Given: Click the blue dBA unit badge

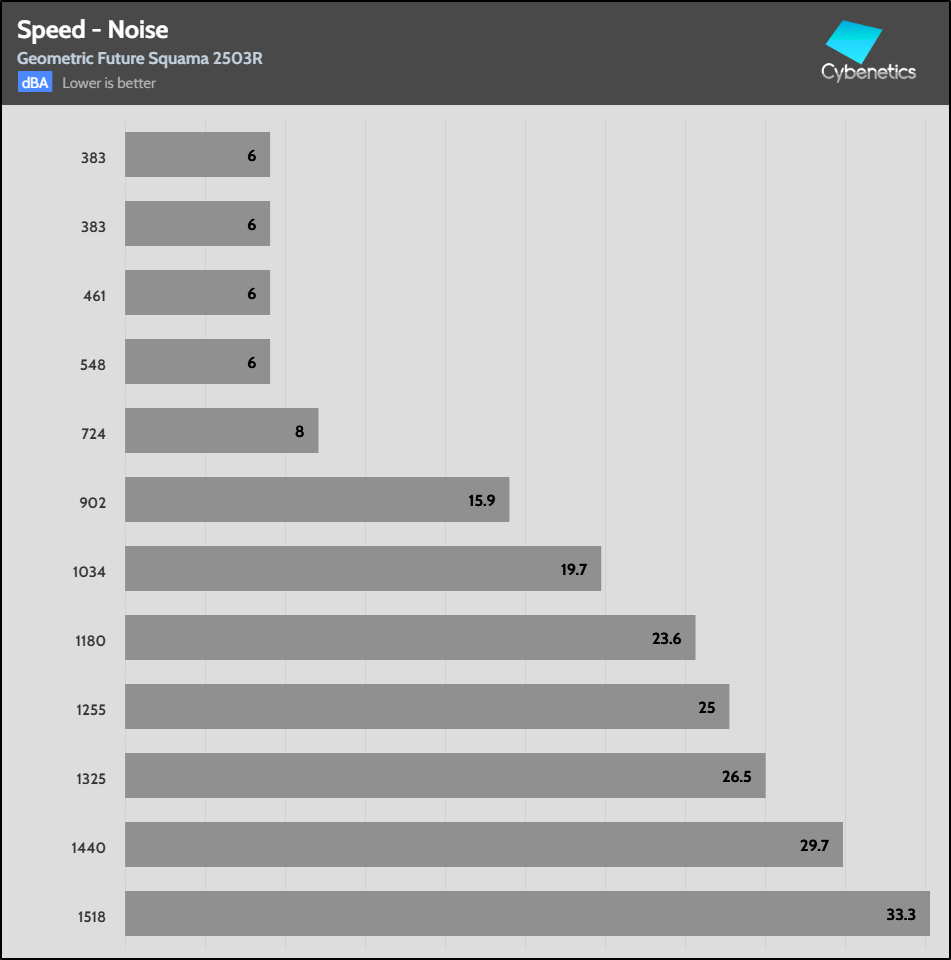Looking at the screenshot, I should click(34, 83).
